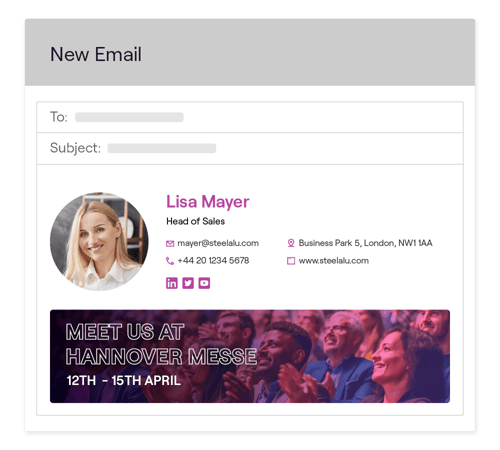Select the website icon beside www.steelalu.com

point(291,261)
